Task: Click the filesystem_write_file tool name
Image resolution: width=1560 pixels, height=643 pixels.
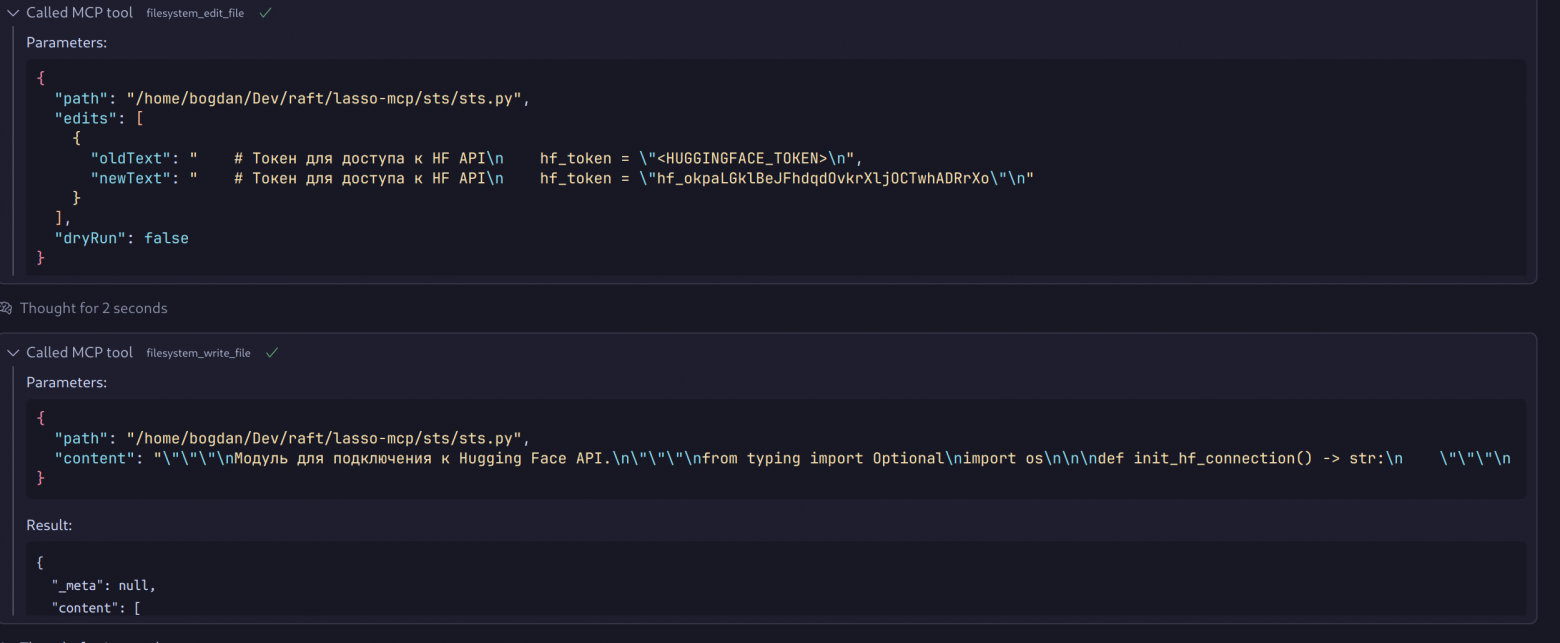Action: click(198, 353)
